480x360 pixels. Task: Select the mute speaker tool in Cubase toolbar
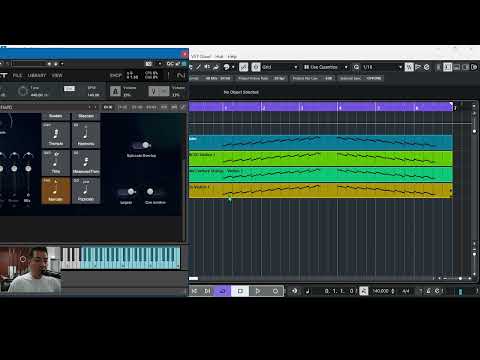[207, 67]
